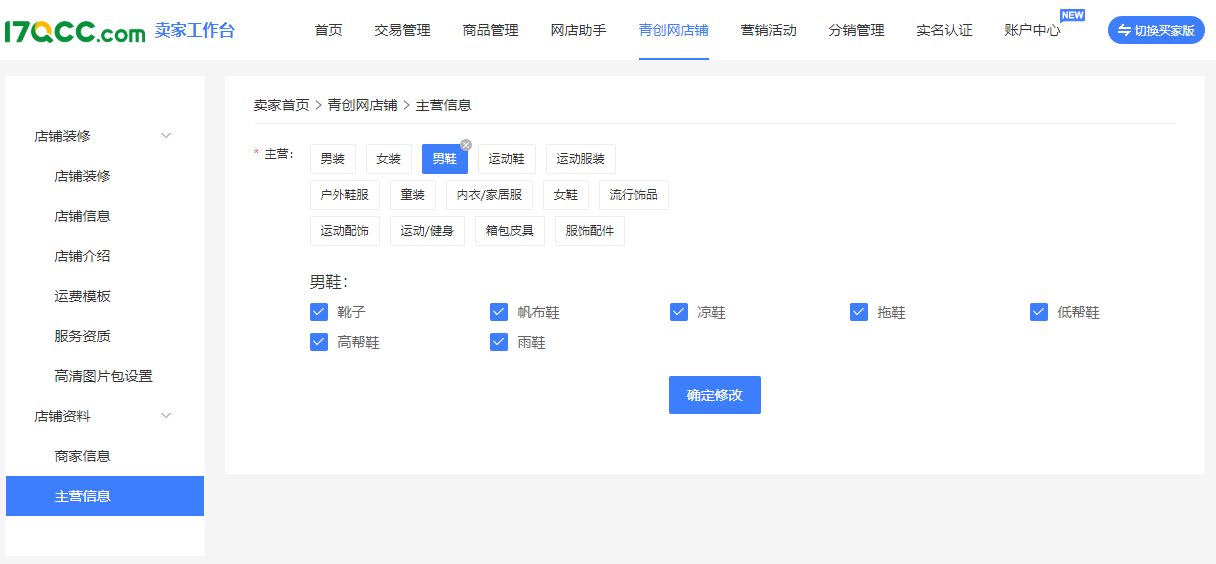
Task: Select the 女装 category tag
Action: [x=388, y=159]
